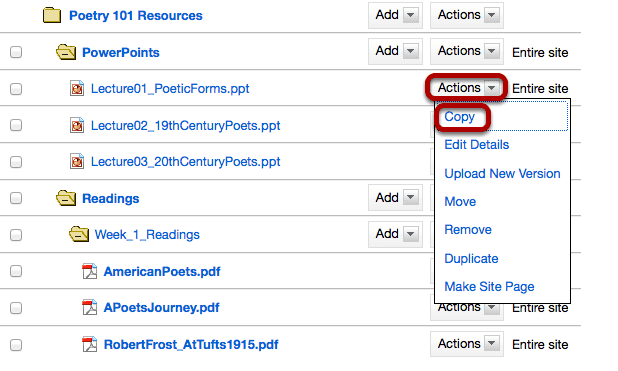Open the Add dropdown for Poetry 101 Resources

click(395, 15)
